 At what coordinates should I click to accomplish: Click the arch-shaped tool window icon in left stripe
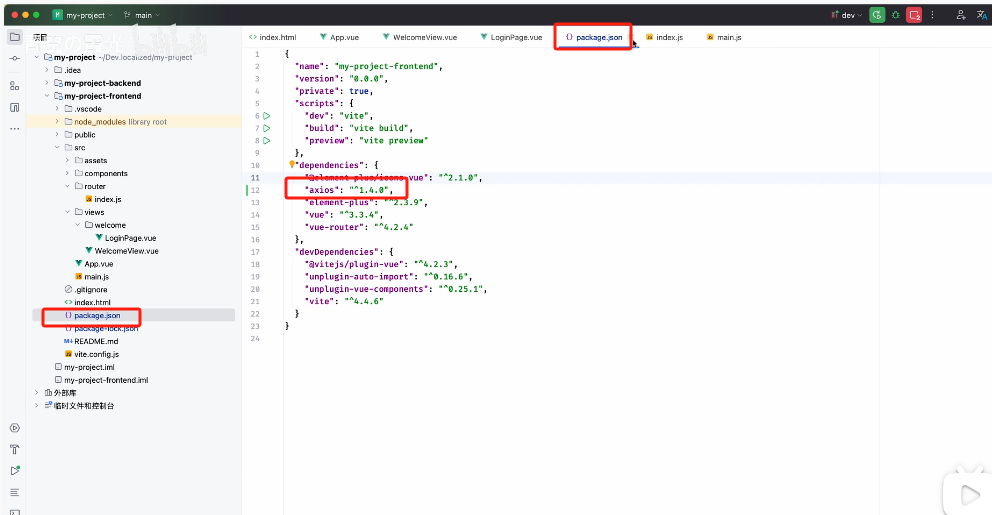(15, 108)
